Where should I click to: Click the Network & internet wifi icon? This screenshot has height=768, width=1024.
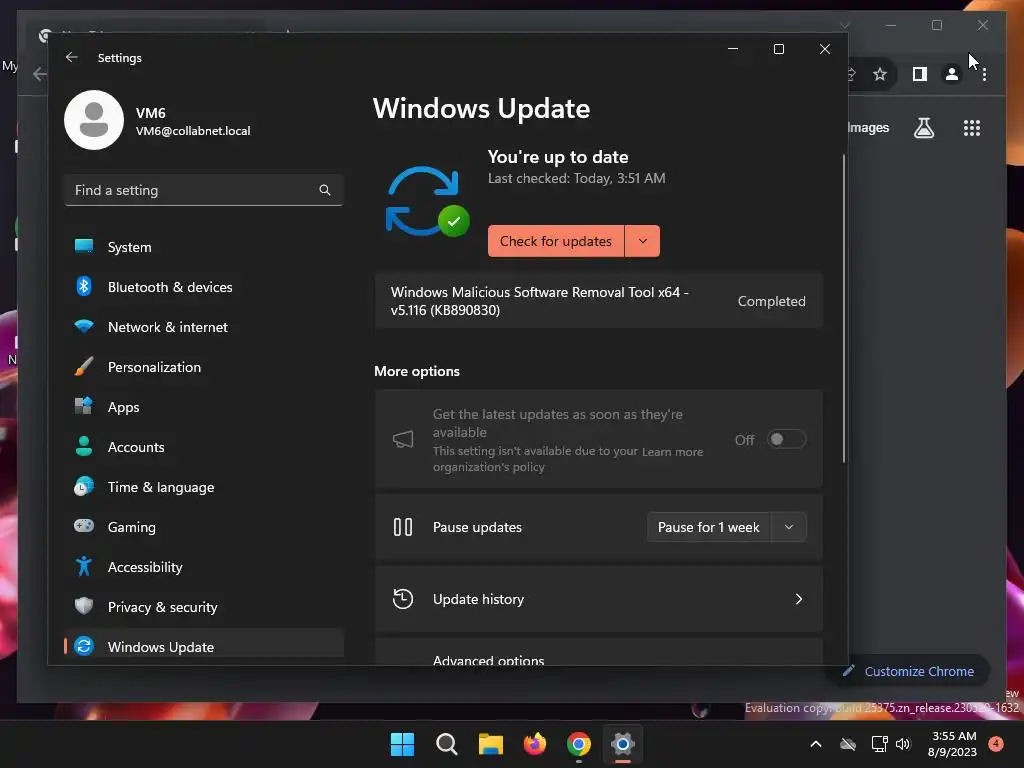tap(84, 327)
